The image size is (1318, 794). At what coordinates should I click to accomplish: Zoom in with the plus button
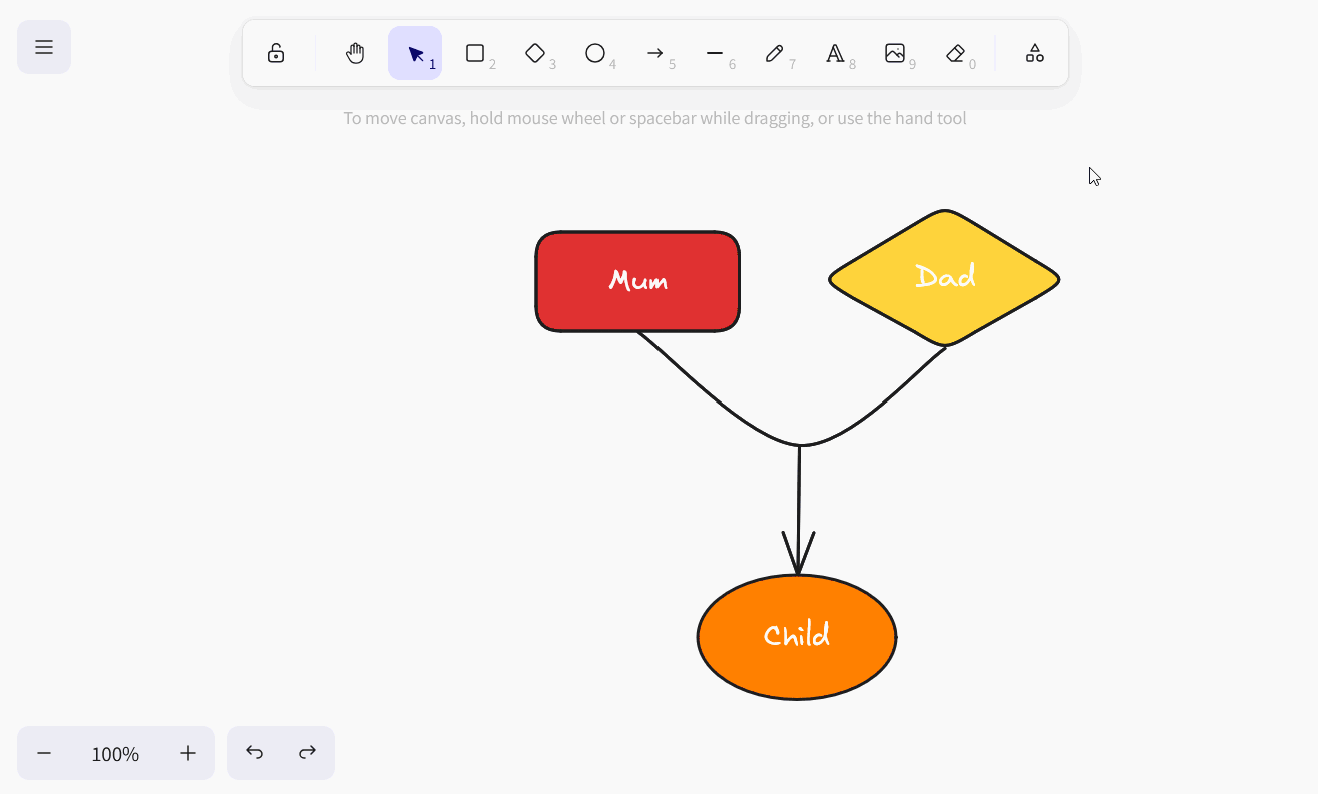pos(188,753)
